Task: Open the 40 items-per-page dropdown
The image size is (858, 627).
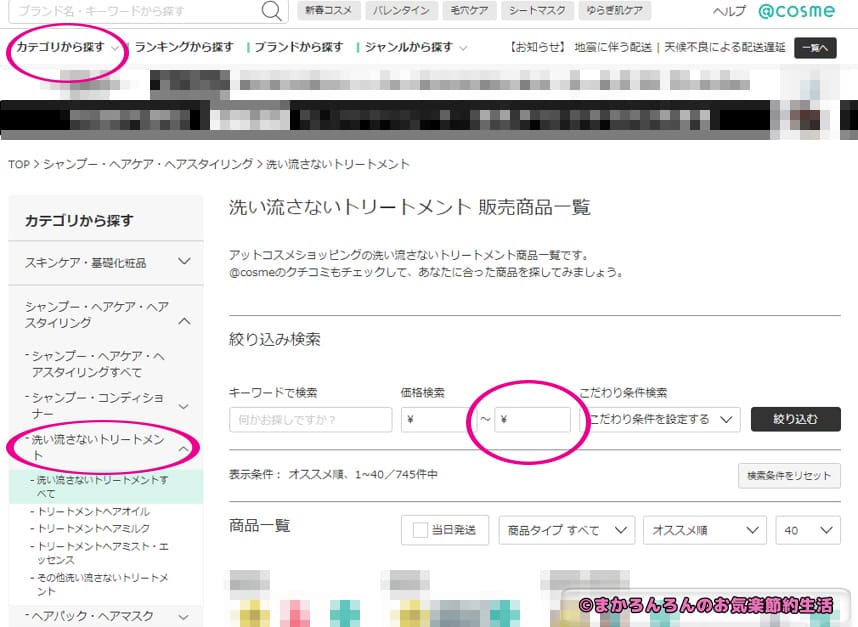Action: pyautogui.click(x=808, y=530)
